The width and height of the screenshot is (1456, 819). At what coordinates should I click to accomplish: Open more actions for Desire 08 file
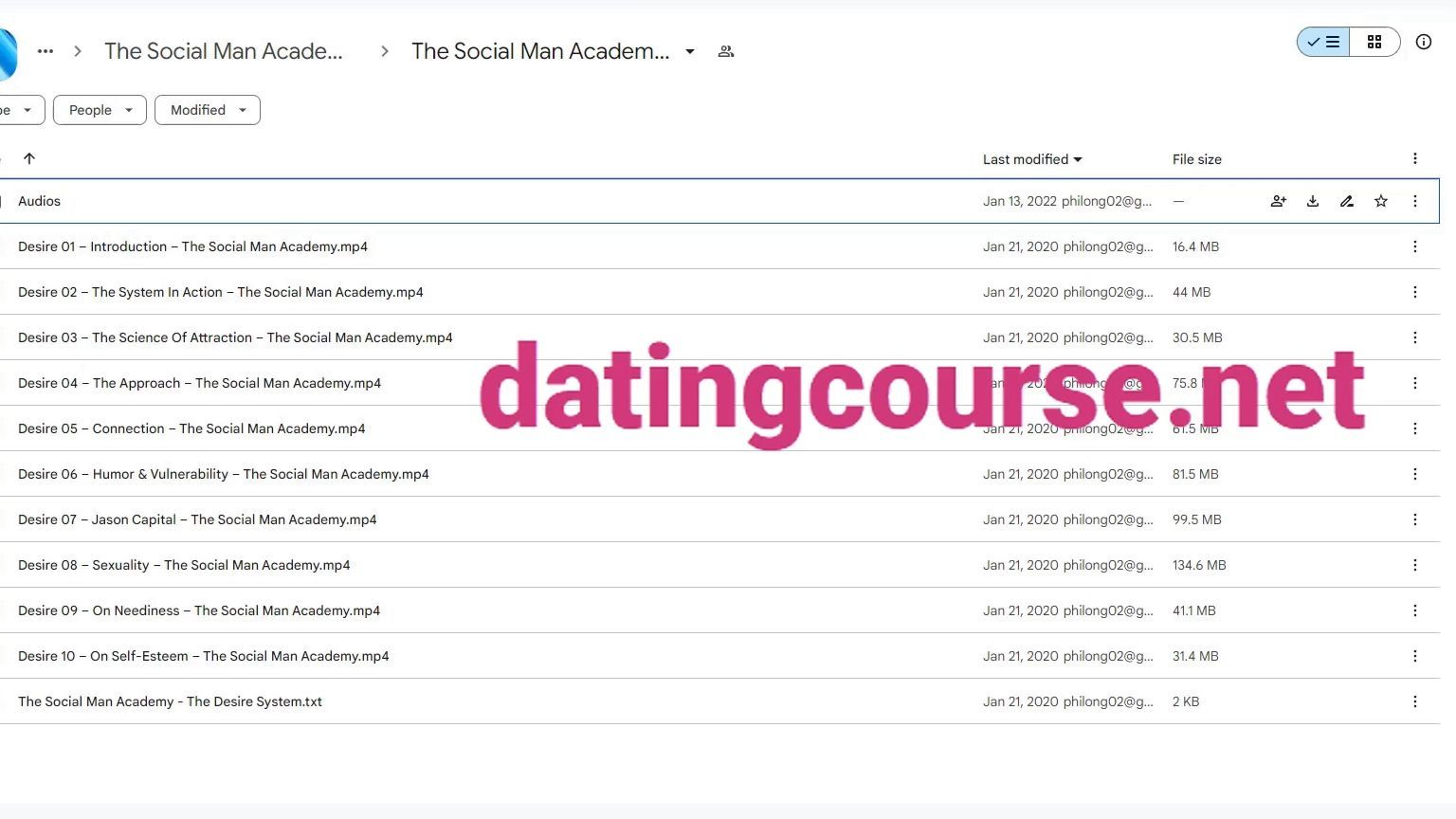tap(1415, 565)
